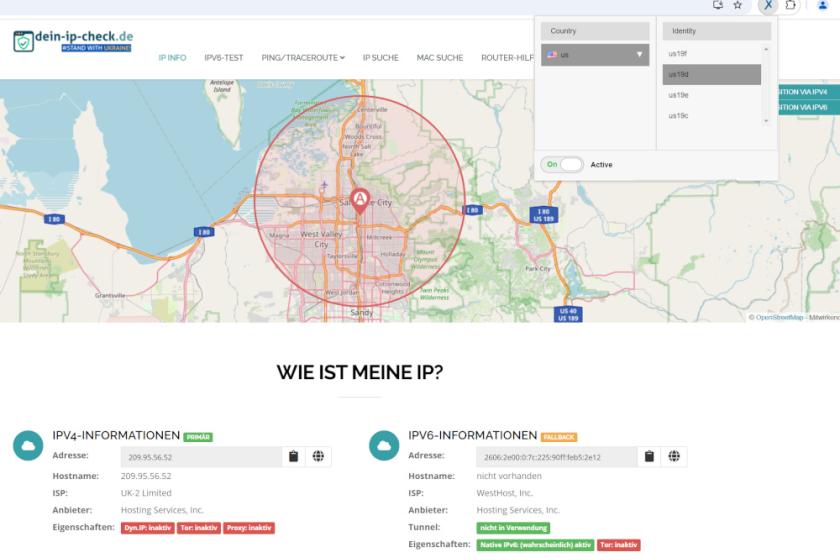The image size is (840, 560).
Task: Open the IPv4 address globe icon
Action: 318,457
